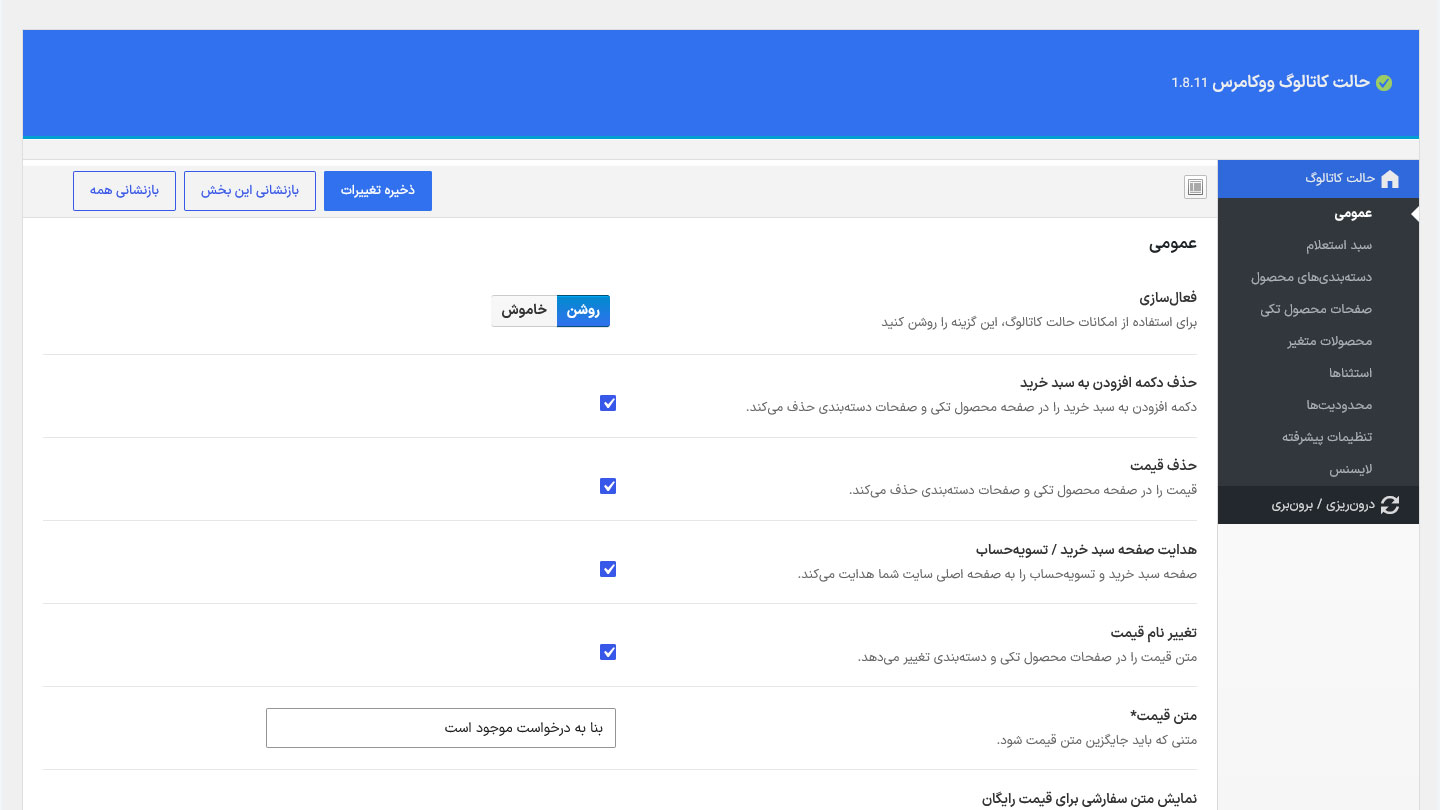Click the version number 1.8.11
The width and height of the screenshot is (1440, 810).
(x=1189, y=84)
